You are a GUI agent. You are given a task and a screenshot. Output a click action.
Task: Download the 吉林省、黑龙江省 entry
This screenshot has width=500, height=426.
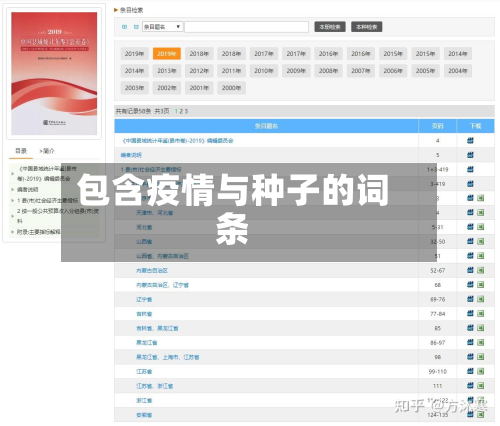(470, 328)
